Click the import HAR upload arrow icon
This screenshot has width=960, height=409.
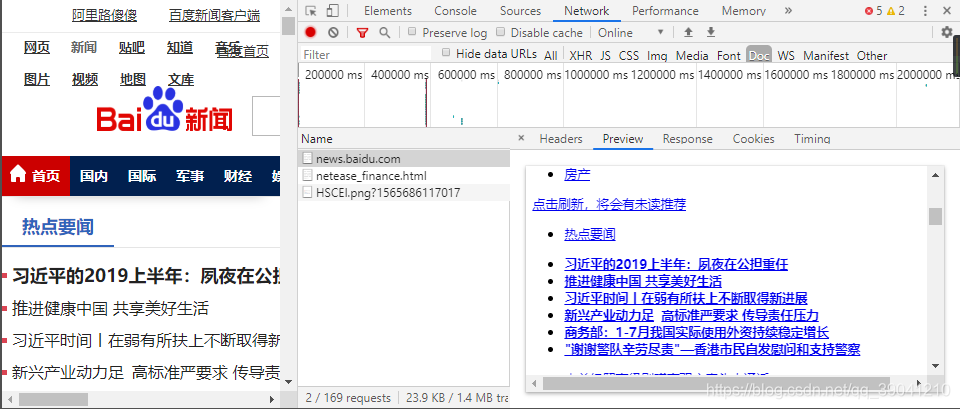click(x=688, y=32)
